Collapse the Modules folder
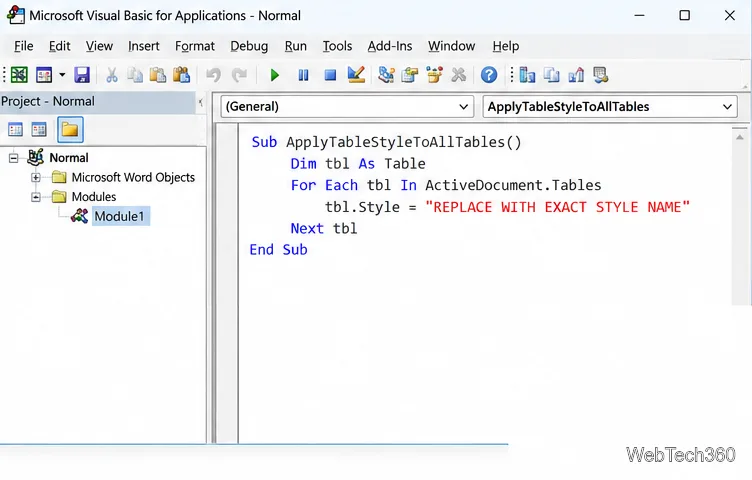752x480 pixels. click(35, 197)
